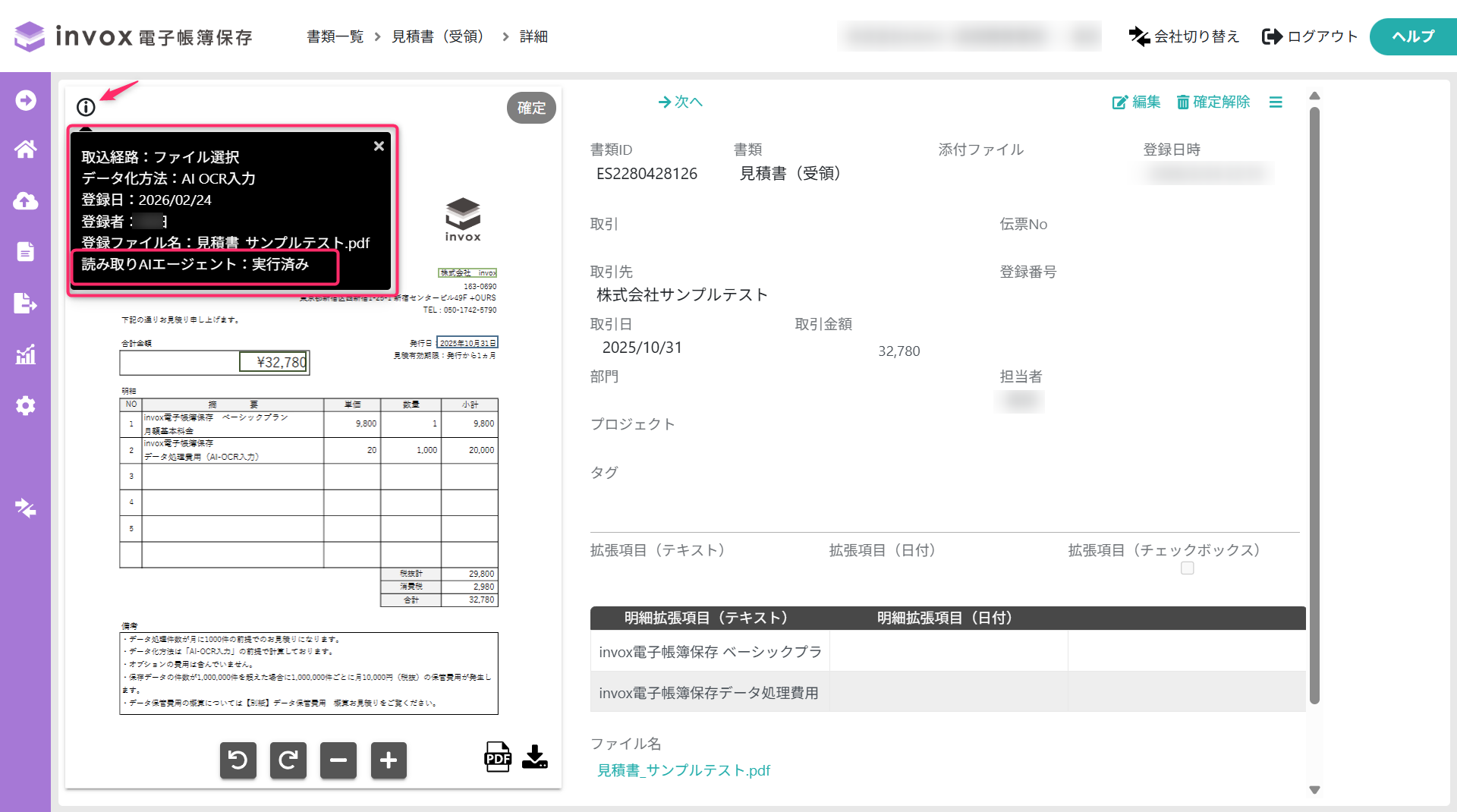This screenshot has height=812, width=1457.
Task: Click the 編集 edit button
Action: [x=1136, y=102]
